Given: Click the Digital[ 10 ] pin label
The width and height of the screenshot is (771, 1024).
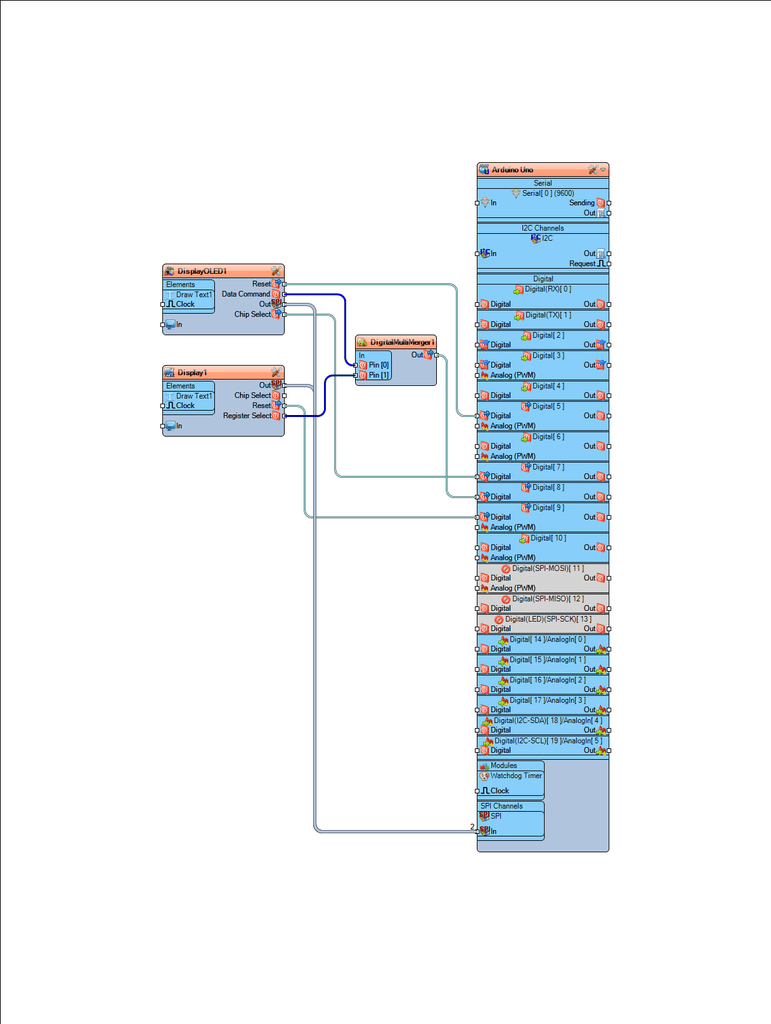Looking at the screenshot, I should coord(548,538).
